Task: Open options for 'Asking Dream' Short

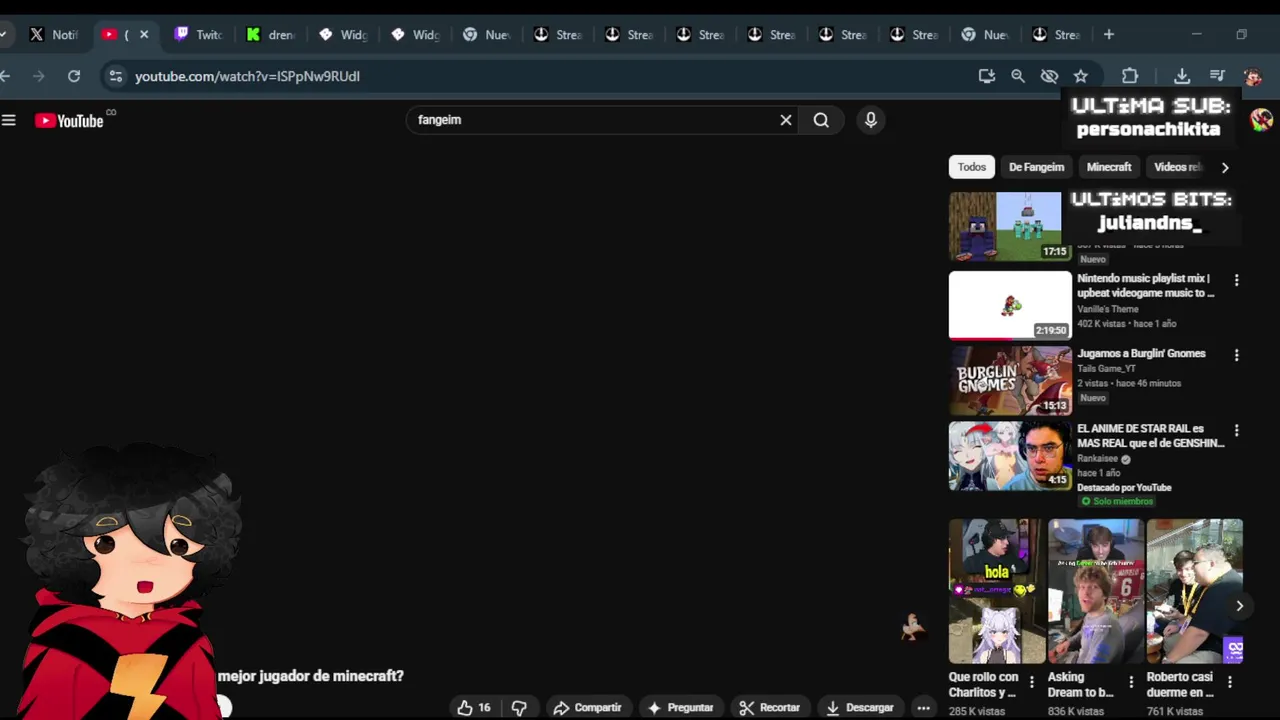Action: coord(1131,682)
